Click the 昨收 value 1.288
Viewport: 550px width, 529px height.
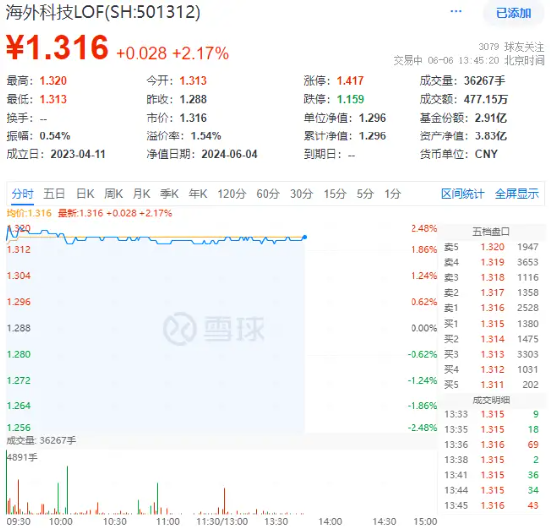tap(193, 99)
